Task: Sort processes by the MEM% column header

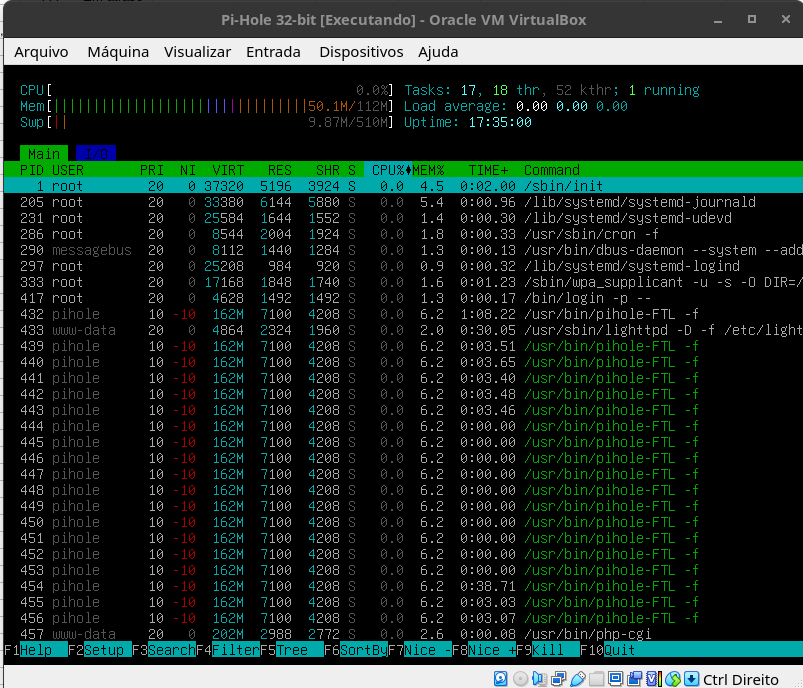Action: [428, 170]
